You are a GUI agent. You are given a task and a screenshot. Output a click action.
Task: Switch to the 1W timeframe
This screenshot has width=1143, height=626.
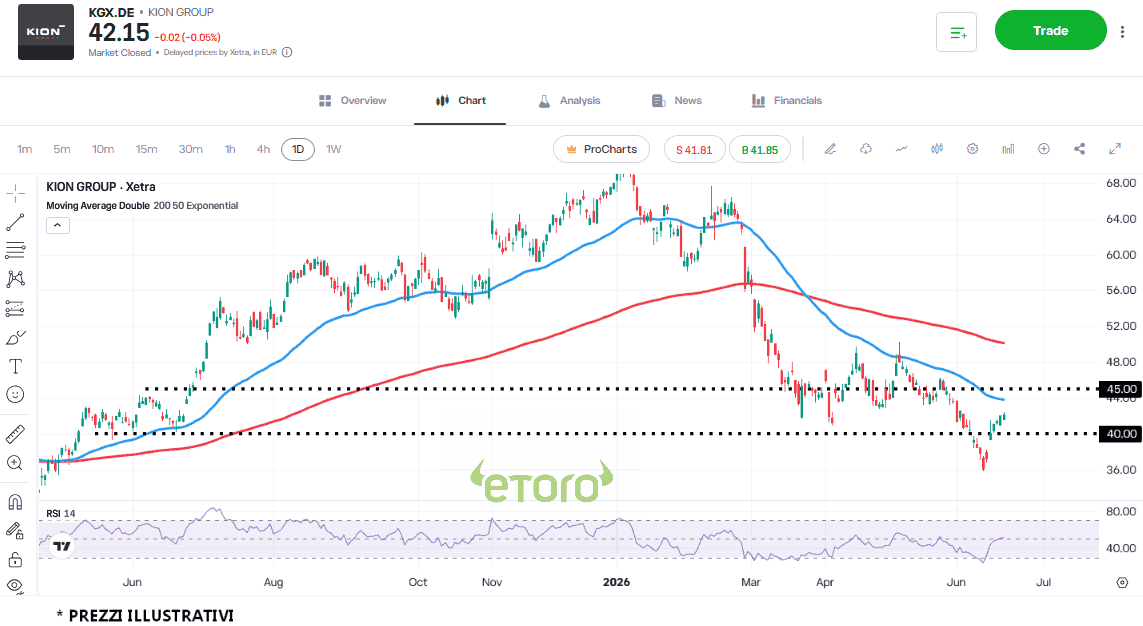[334, 149]
